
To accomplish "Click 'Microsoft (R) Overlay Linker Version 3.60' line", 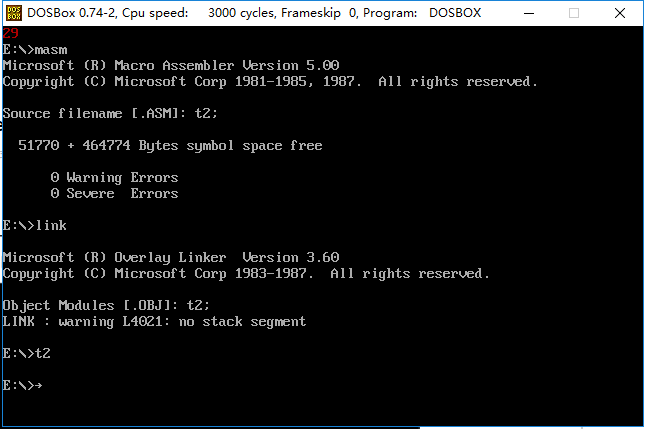I will click(171, 258).
